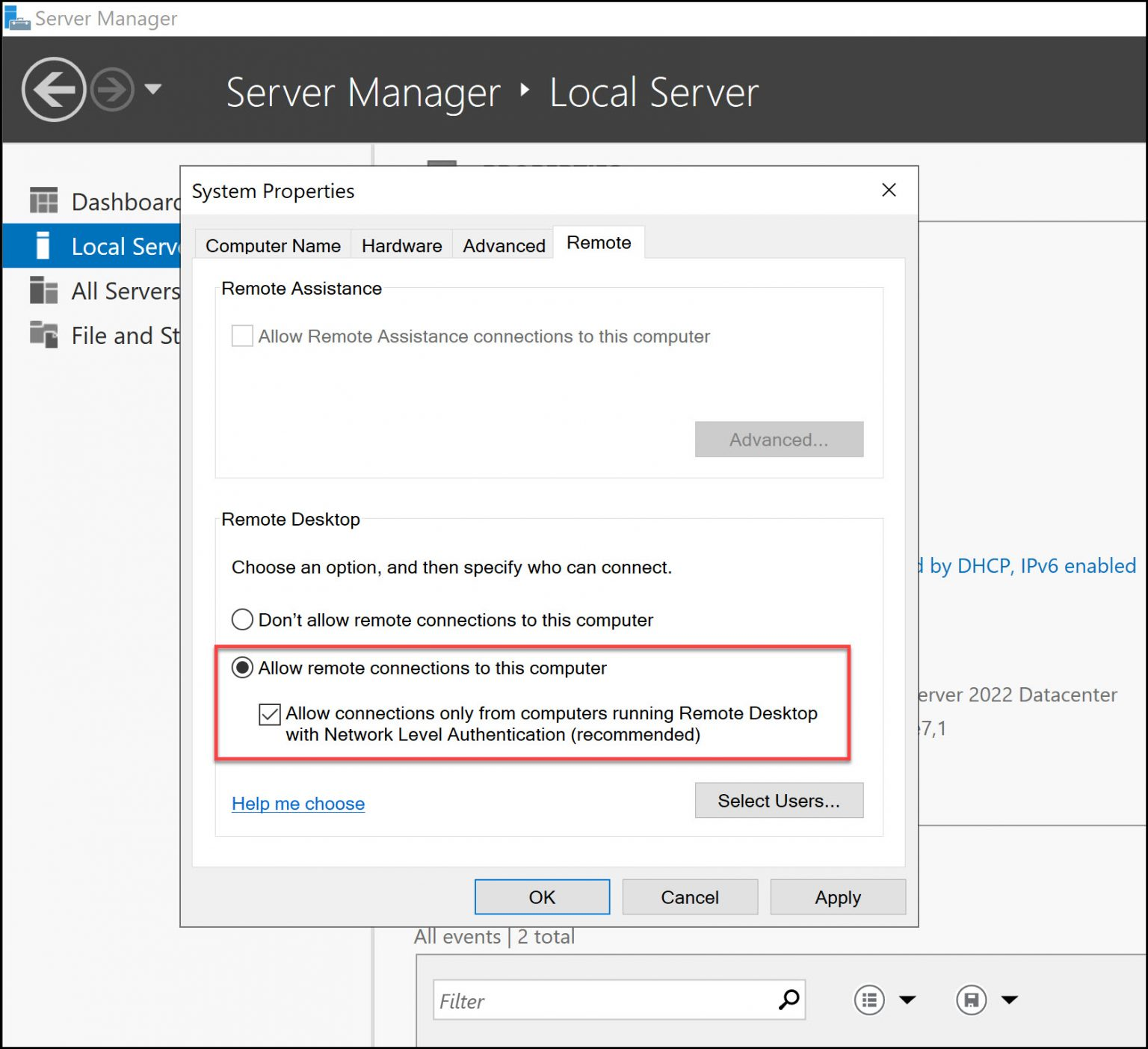Confirm with the OK button
Screen dimensions: 1148x1049
[542, 896]
